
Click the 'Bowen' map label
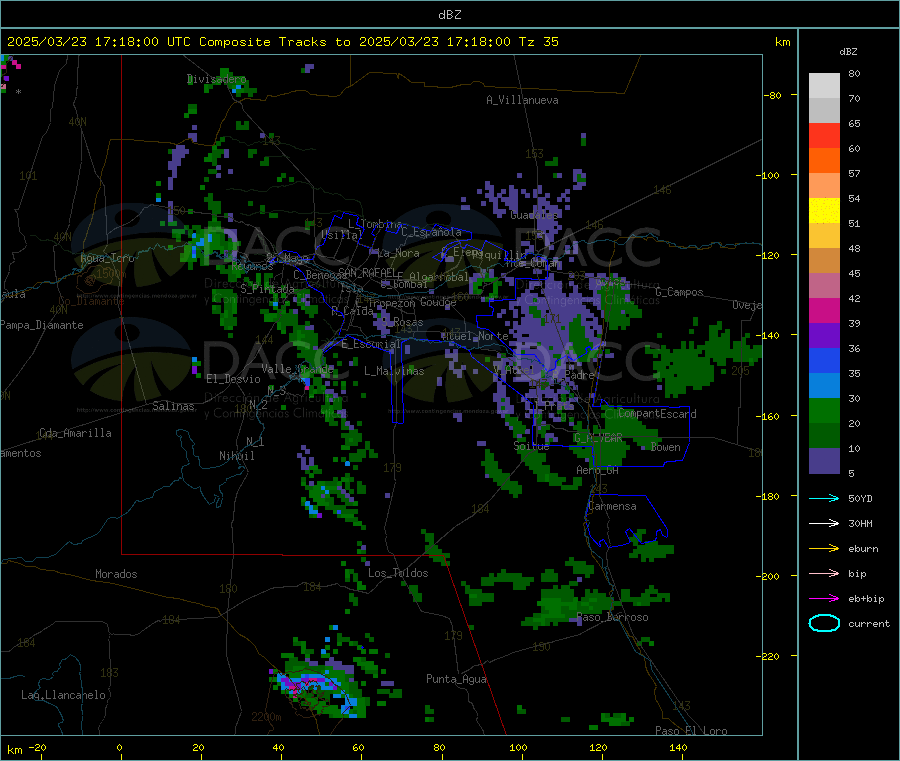click(665, 447)
